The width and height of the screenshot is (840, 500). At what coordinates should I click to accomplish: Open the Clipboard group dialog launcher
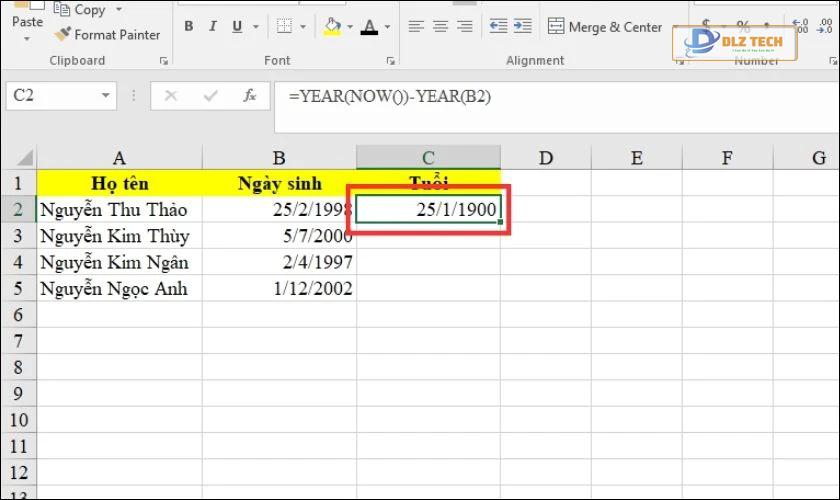(x=164, y=61)
